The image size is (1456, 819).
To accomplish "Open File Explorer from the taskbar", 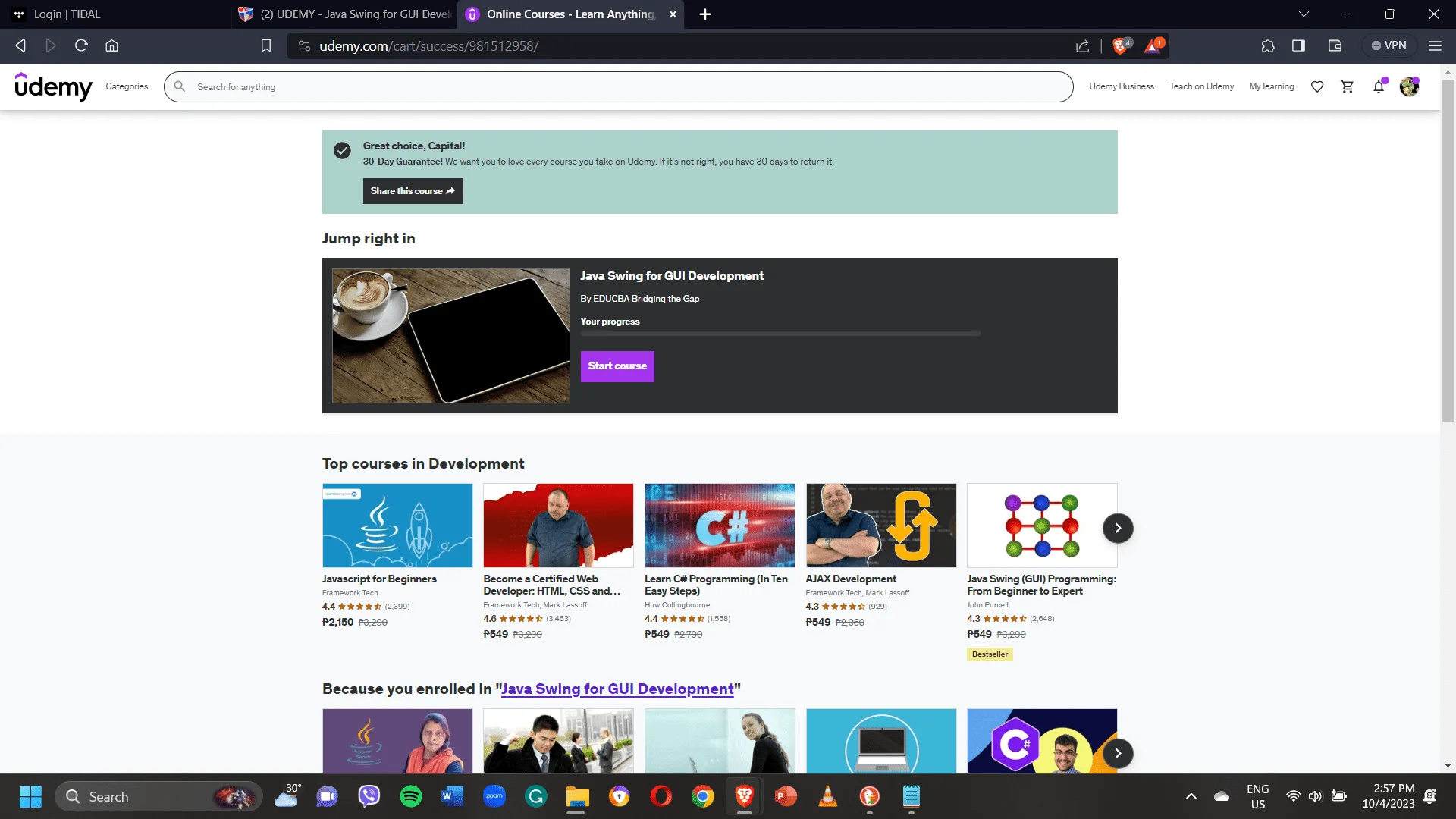I will pos(578,796).
